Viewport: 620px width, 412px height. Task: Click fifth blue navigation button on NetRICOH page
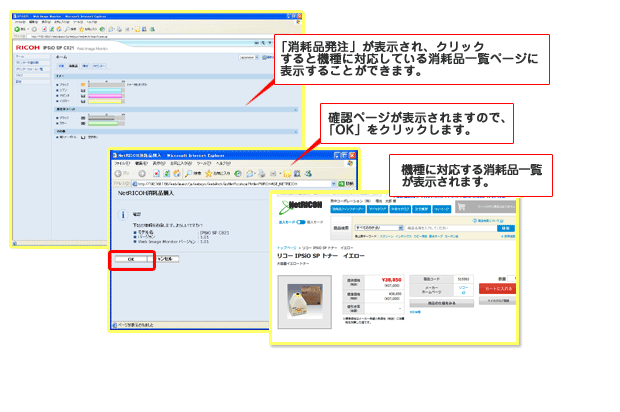(441, 209)
